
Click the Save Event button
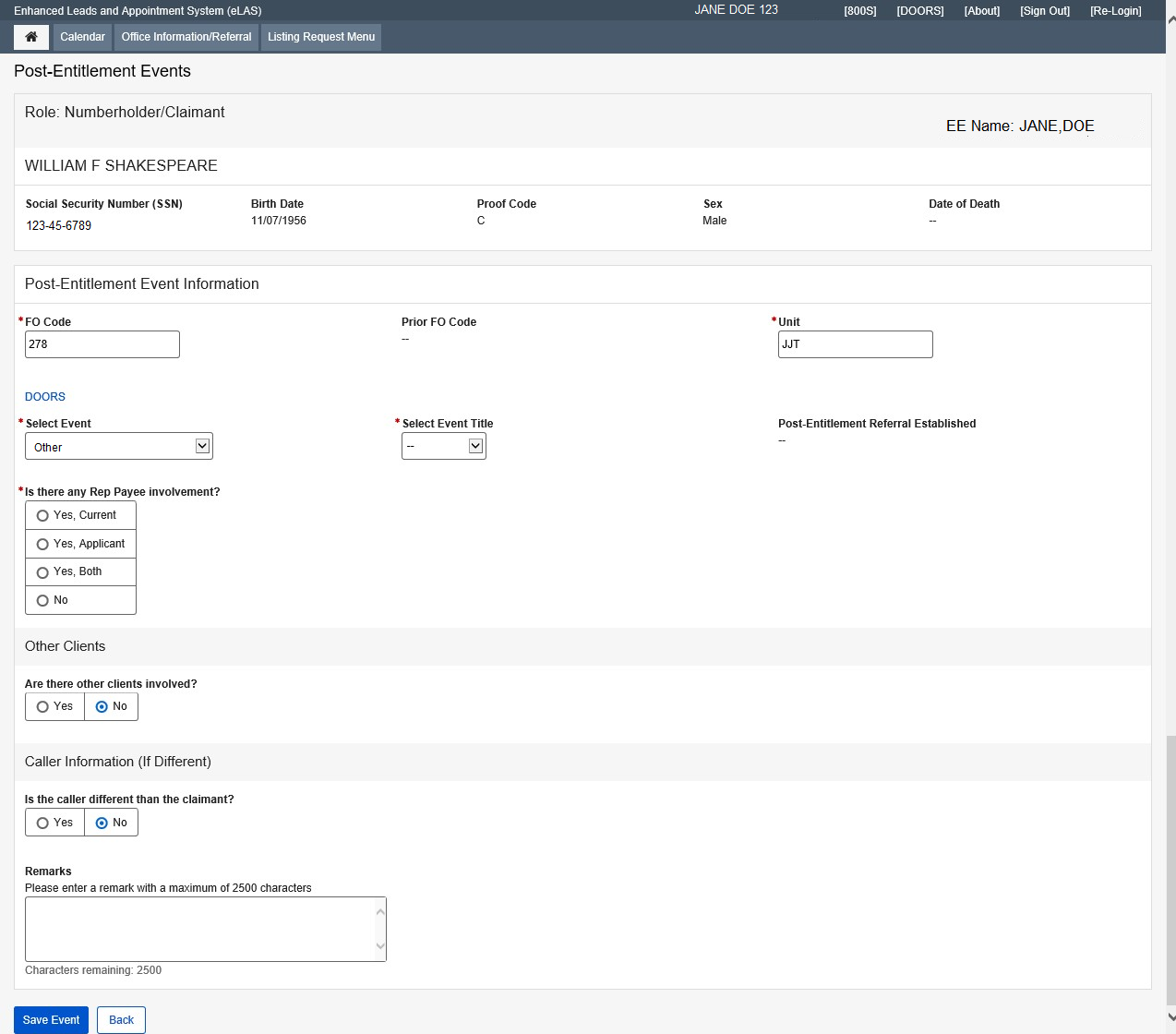pos(51,1020)
